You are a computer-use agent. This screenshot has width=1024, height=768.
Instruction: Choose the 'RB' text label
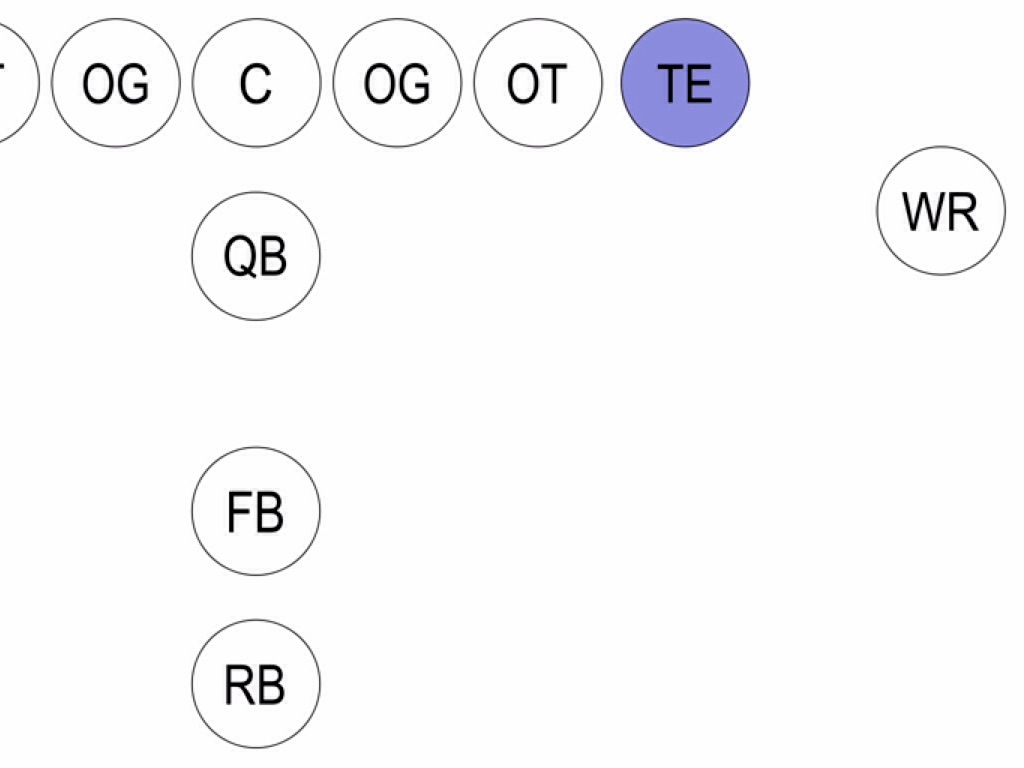[x=255, y=685]
